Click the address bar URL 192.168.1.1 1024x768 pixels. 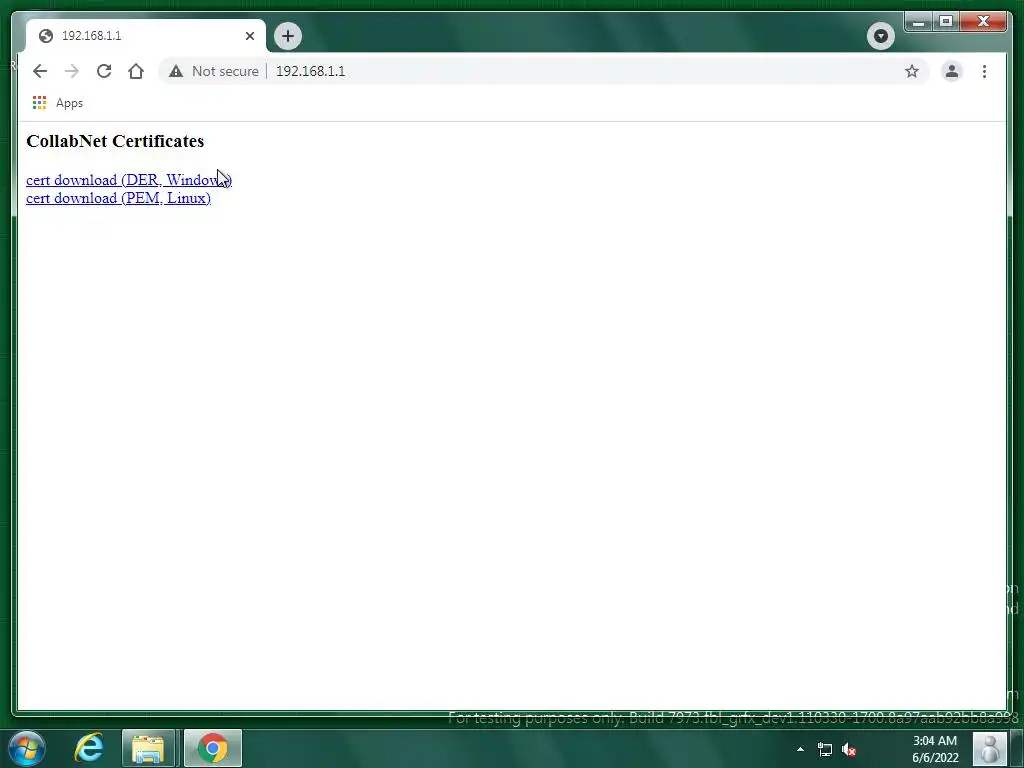[310, 71]
